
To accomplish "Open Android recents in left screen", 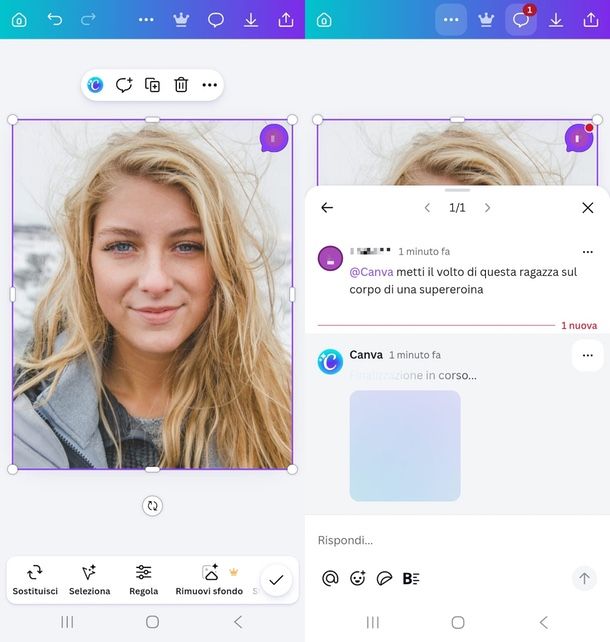I will coord(67,622).
